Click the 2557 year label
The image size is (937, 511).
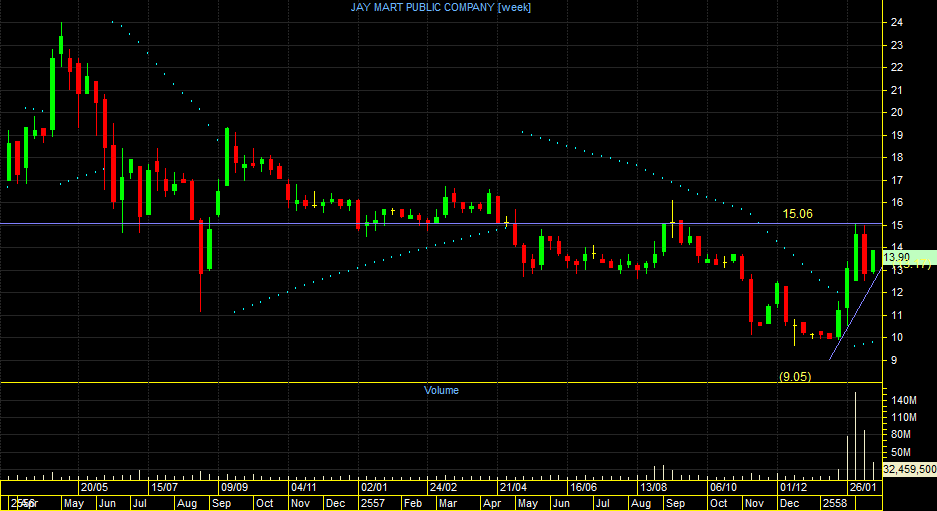click(x=373, y=503)
